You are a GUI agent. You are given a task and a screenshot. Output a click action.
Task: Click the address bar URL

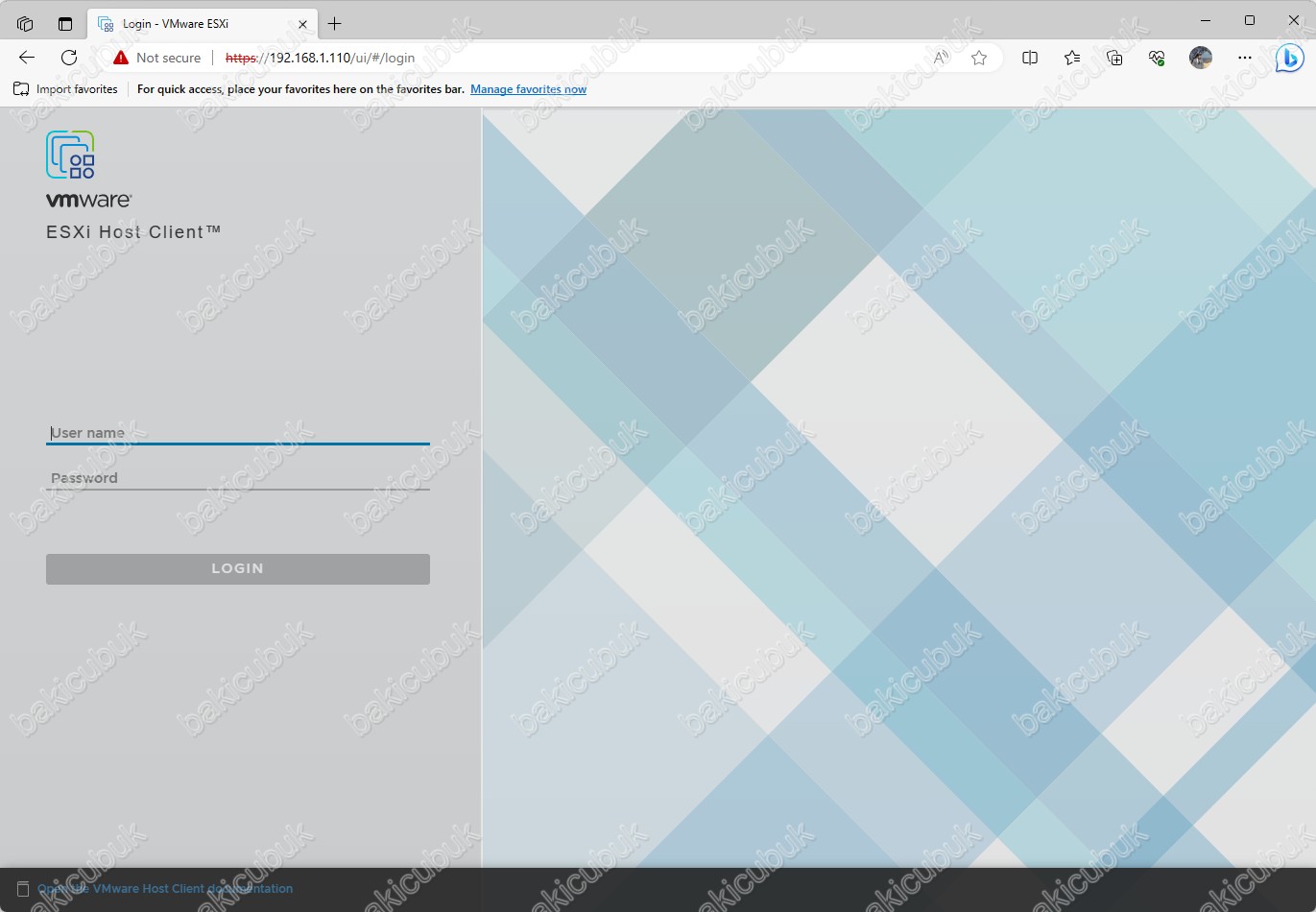pos(320,58)
